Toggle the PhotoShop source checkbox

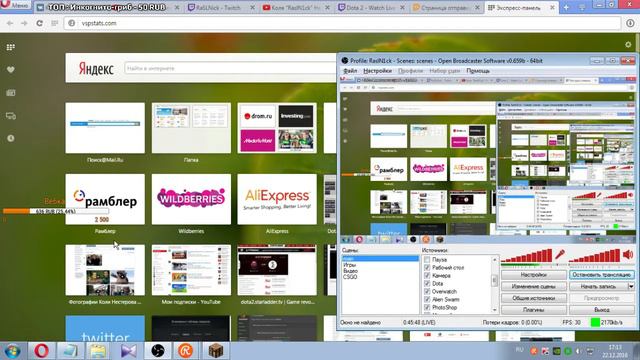(x=427, y=307)
